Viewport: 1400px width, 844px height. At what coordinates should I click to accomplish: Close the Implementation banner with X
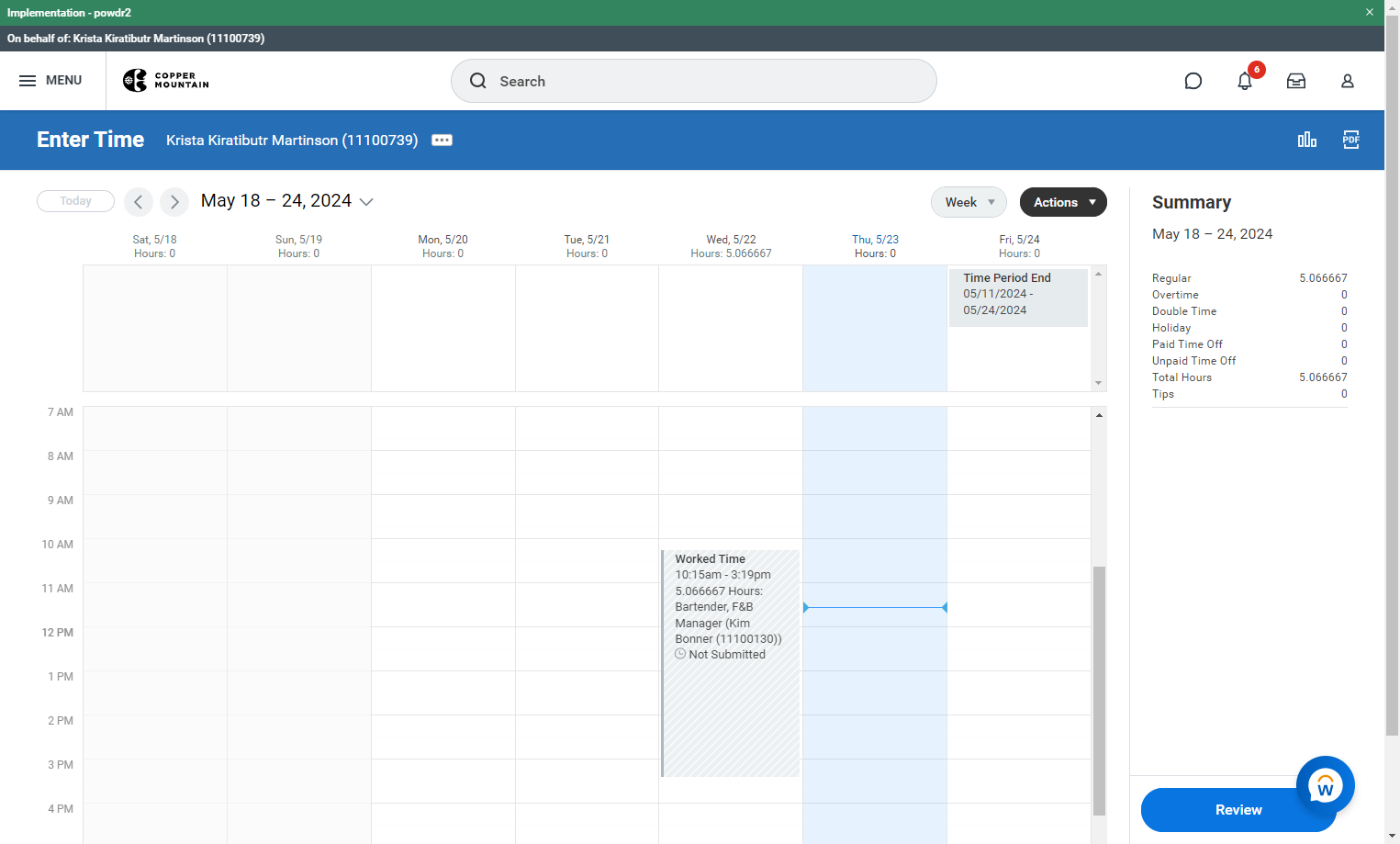click(1369, 13)
